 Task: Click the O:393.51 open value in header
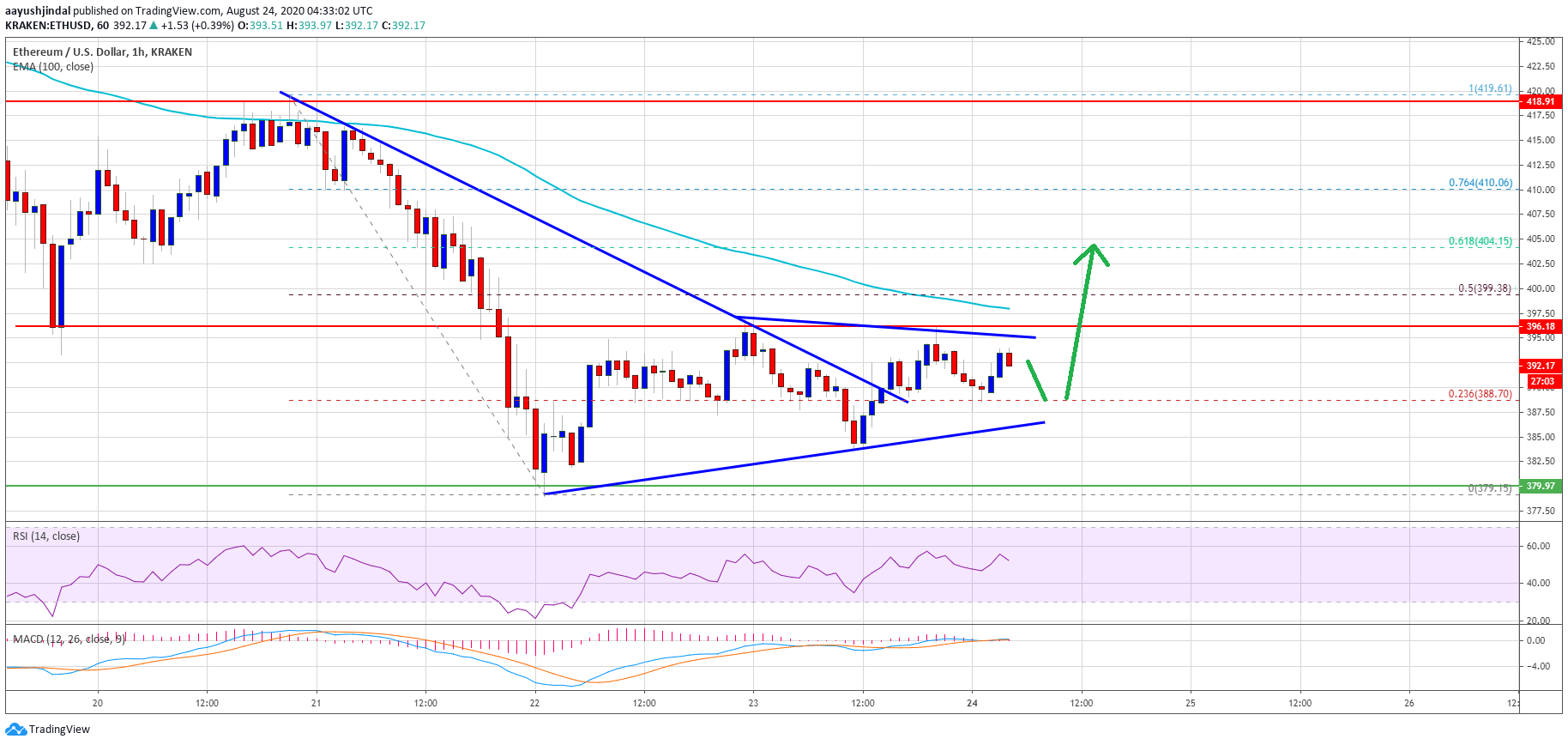click(260, 26)
